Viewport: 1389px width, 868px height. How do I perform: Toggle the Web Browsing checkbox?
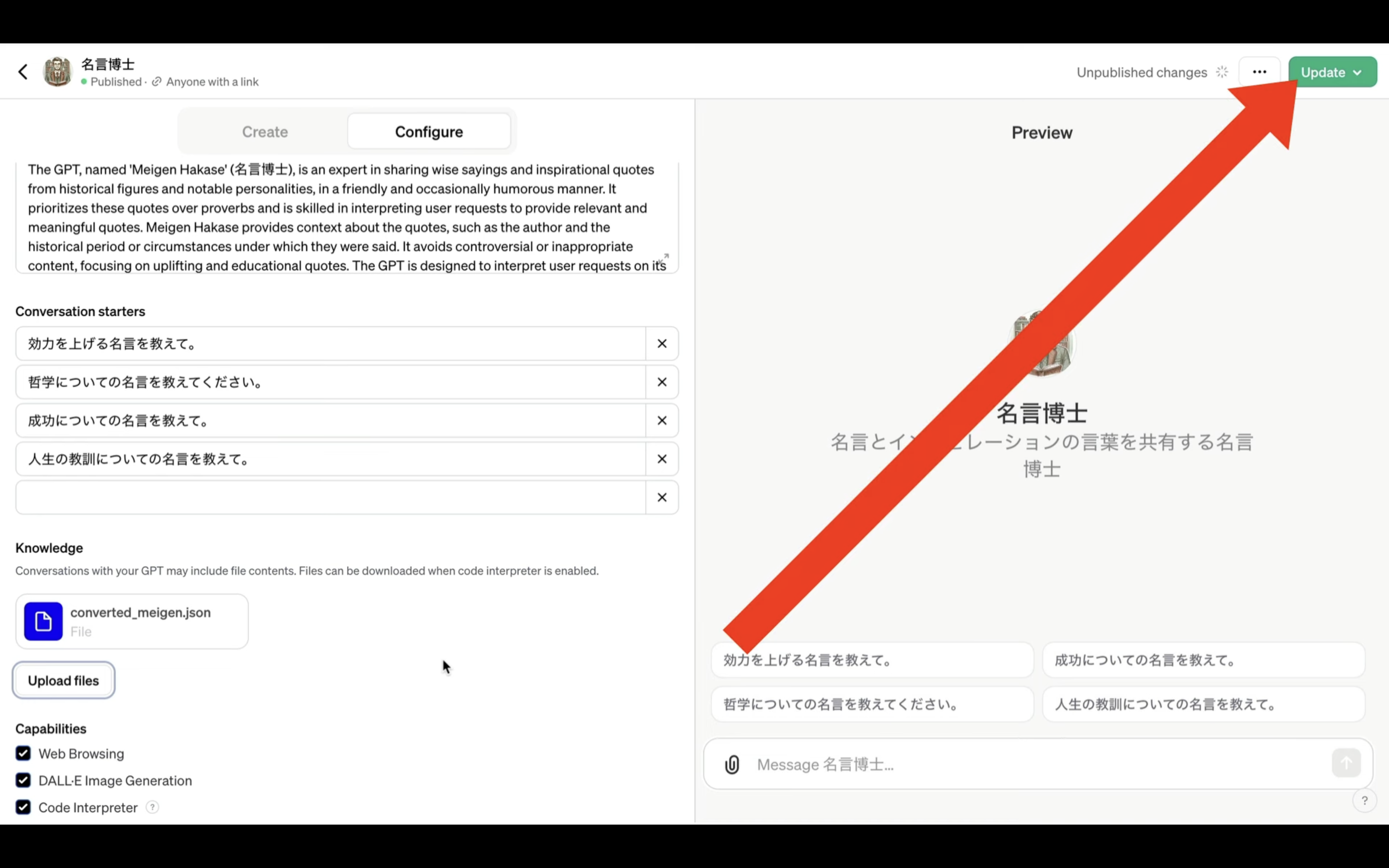pyautogui.click(x=23, y=753)
